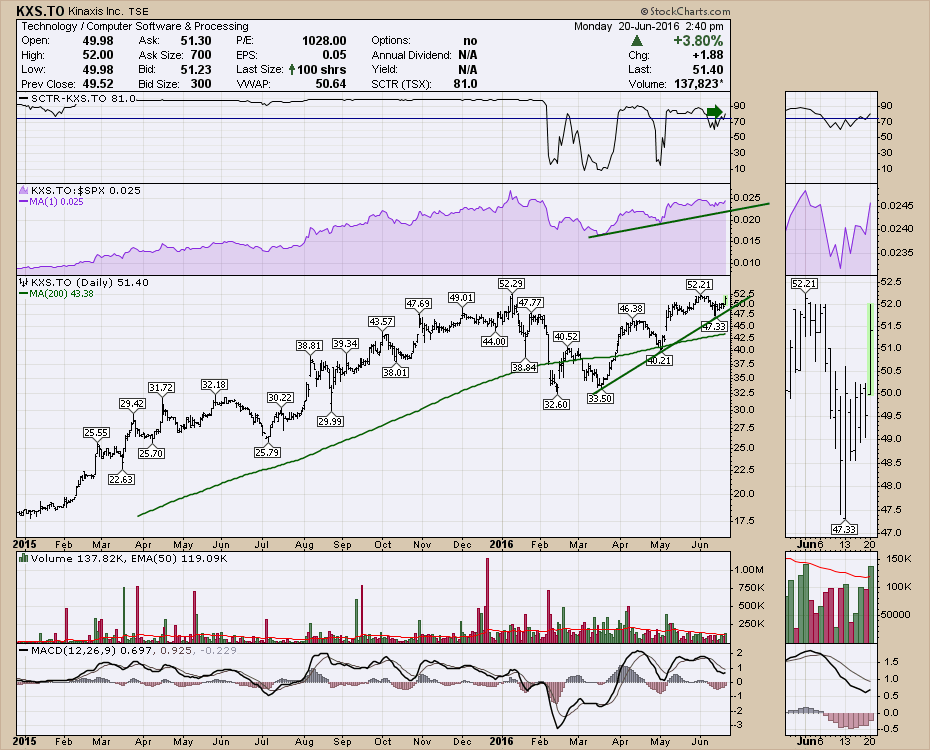Viewport: 930px width, 750px height.
Task: Click the 38.81 price high label
Action: [x=310, y=345]
